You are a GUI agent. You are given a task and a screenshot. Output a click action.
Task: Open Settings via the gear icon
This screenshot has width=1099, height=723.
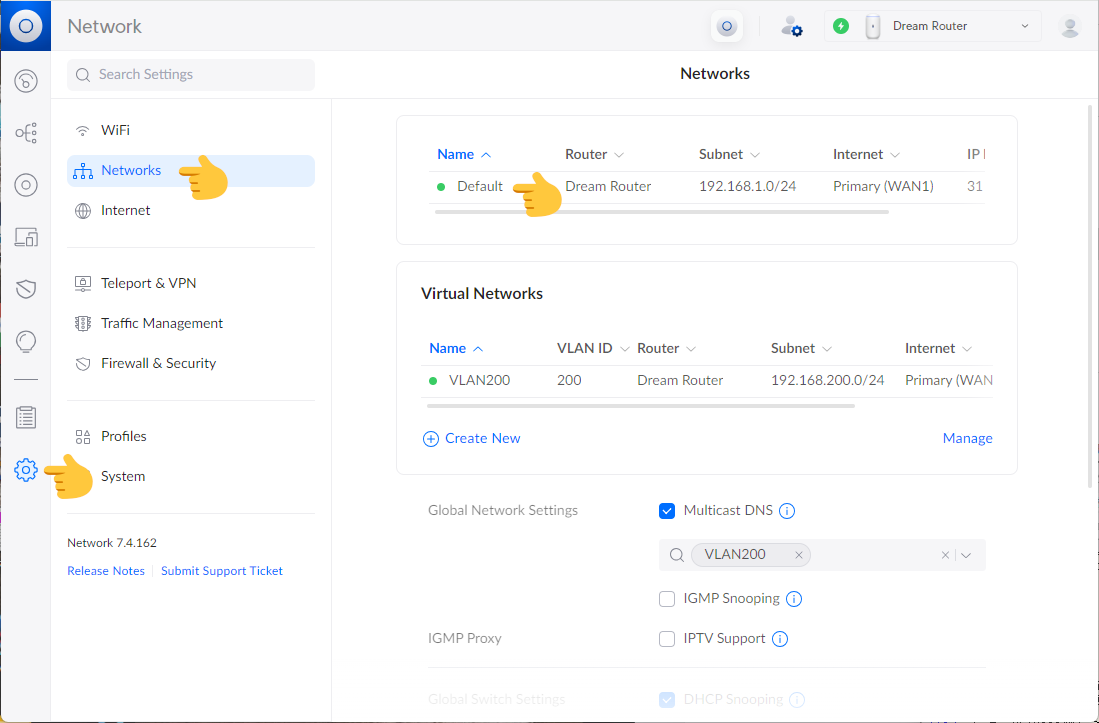26,470
